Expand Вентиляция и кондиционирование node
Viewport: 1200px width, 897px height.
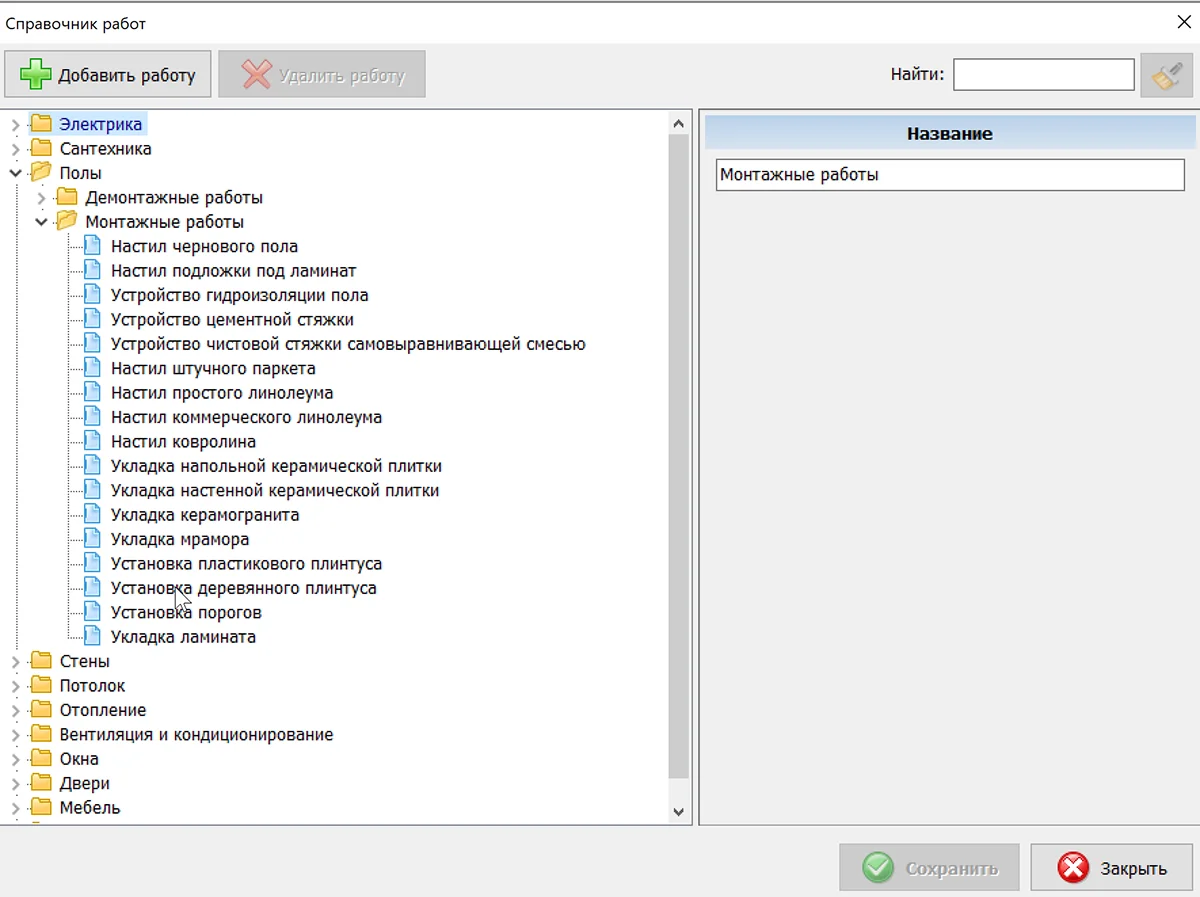tap(15, 735)
